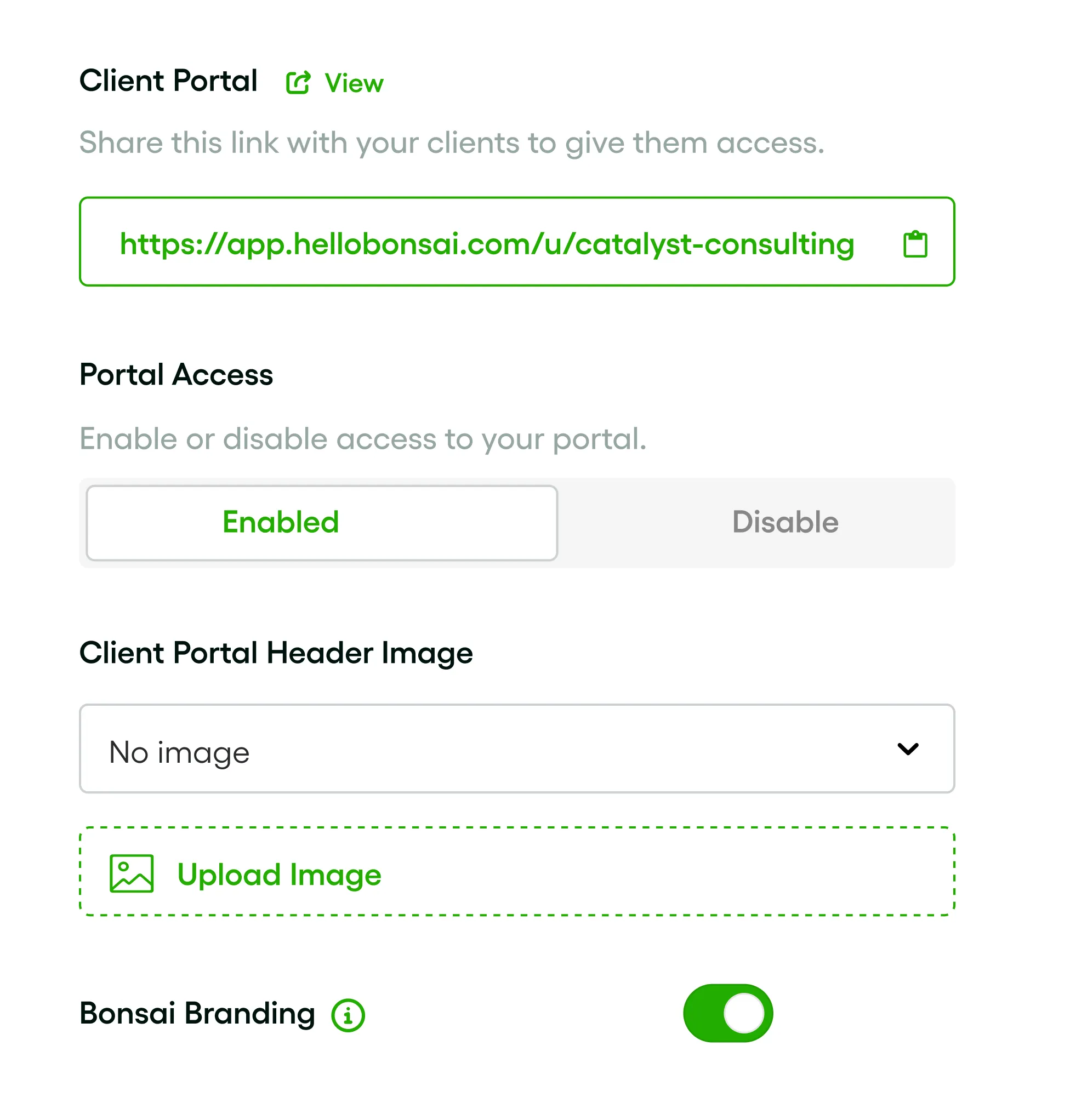Click the Portal Access heading
Screen dimensions: 1070x1120
point(177,375)
